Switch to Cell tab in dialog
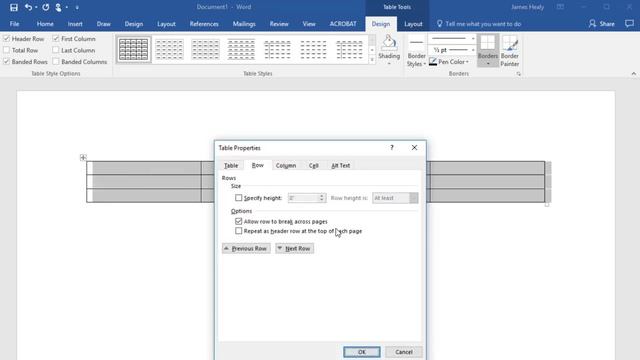This screenshot has width=640, height=360. (x=313, y=165)
